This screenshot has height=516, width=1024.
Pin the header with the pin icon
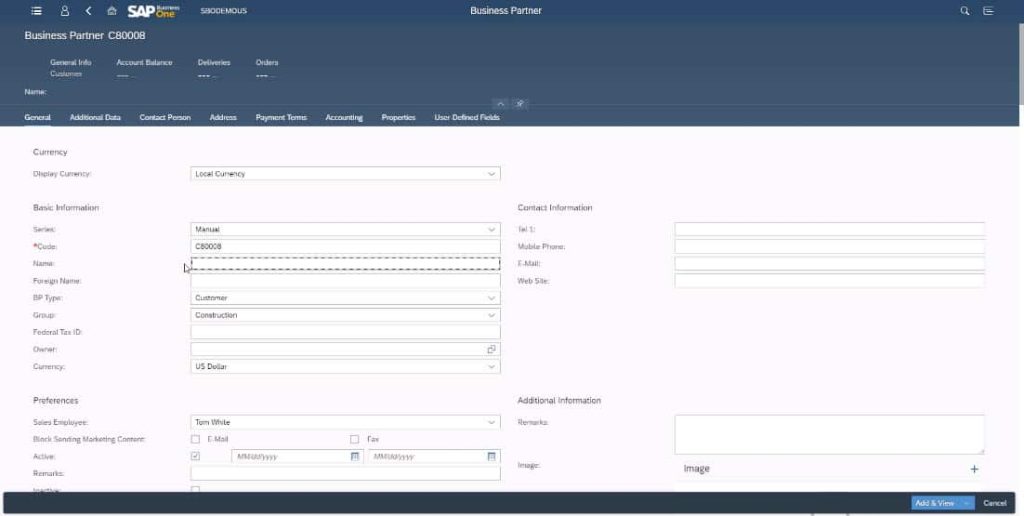point(520,103)
